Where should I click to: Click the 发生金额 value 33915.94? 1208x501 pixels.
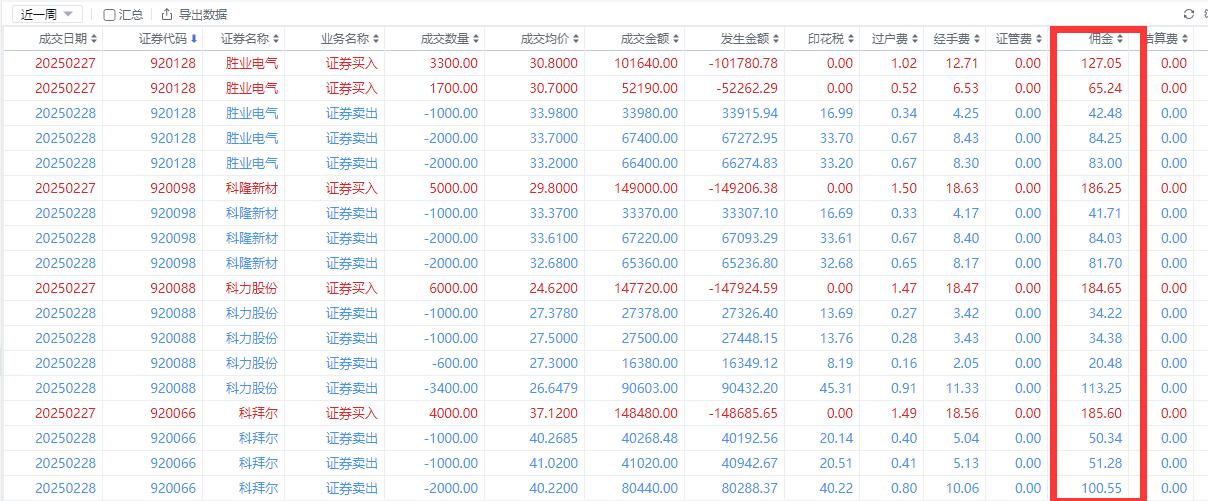pos(749,113)
